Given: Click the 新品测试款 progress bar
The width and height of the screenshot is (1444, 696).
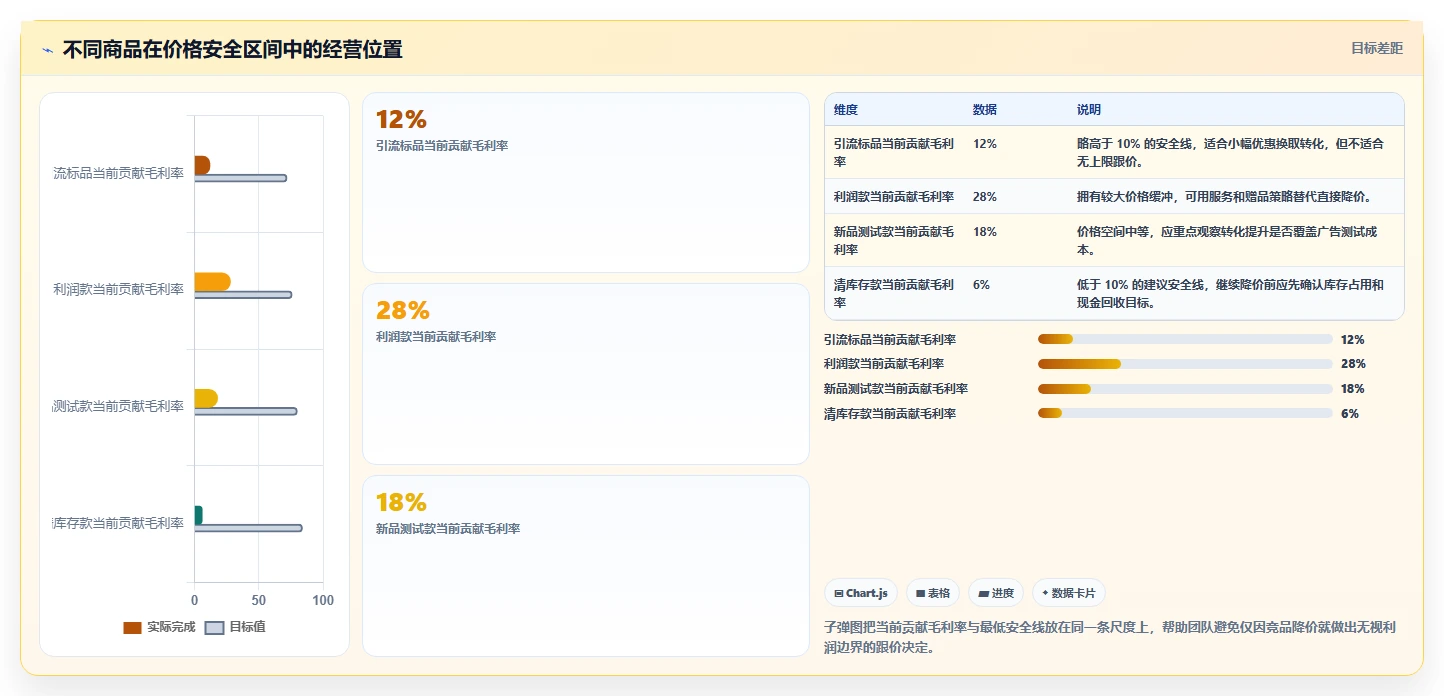Looking at the screenshot, I should (x=1185, y=389).
